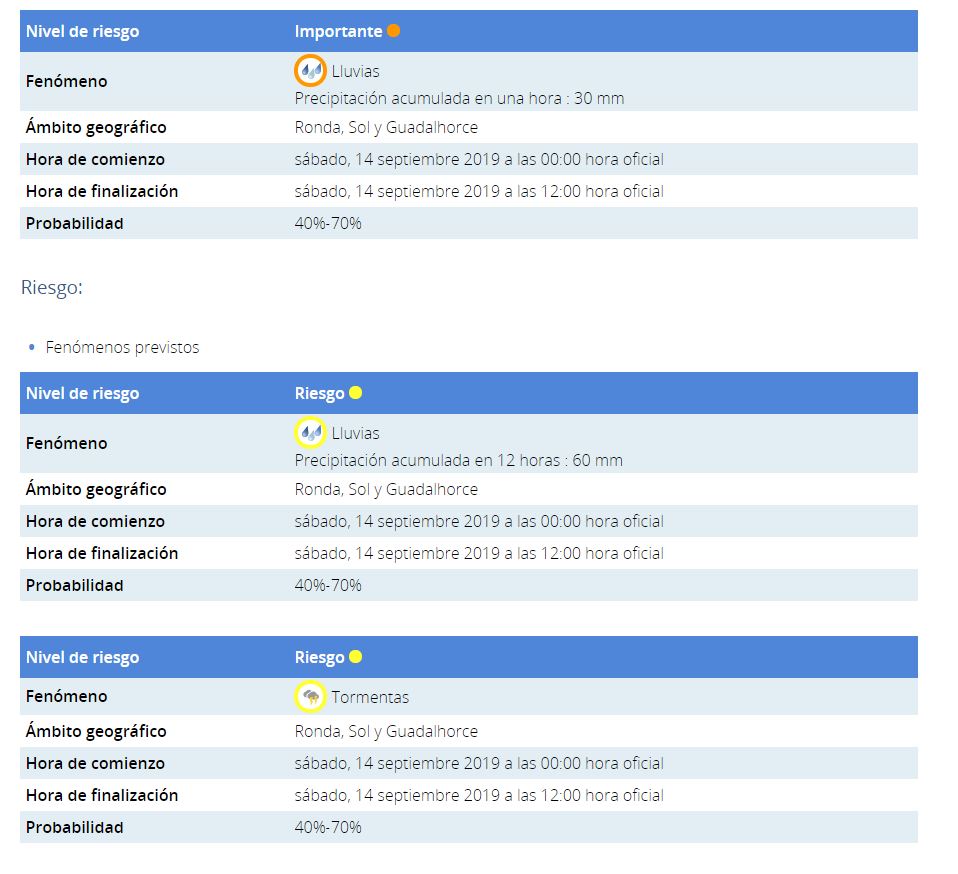Image resolution: width=958 pixels, height=874 pixels.
Task: Click start time 00:00 in Tormentas table
Action: (x=479, y=763)
